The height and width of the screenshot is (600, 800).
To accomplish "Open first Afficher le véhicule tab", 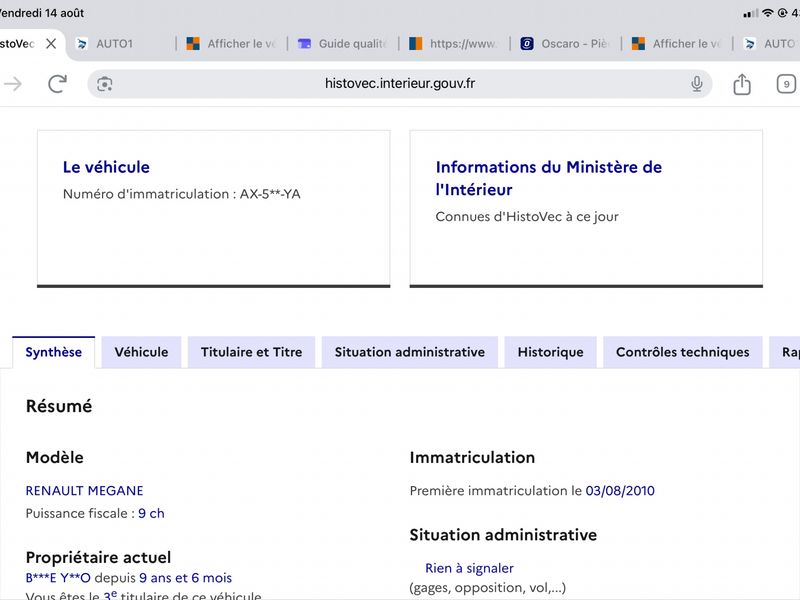I will coord(231,44).
